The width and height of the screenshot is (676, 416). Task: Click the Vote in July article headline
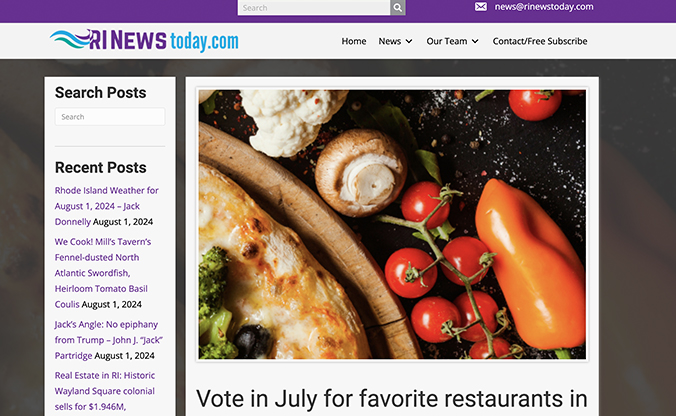coord(391,398)
